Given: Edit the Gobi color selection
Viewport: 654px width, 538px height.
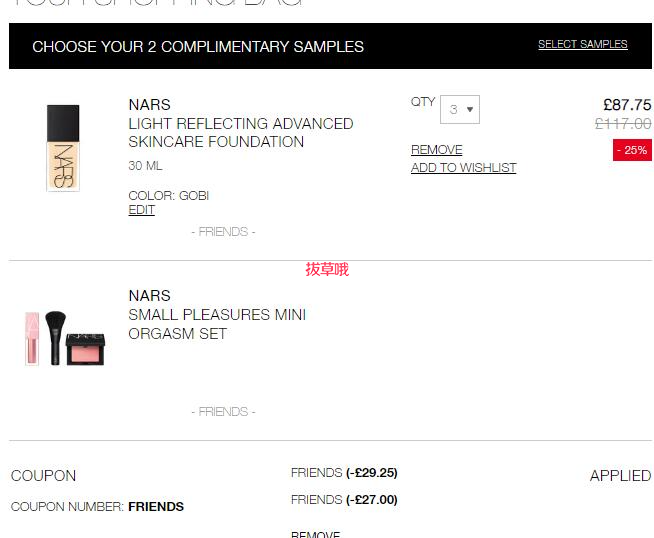Looking at the screenshot, I should (141, 210).
